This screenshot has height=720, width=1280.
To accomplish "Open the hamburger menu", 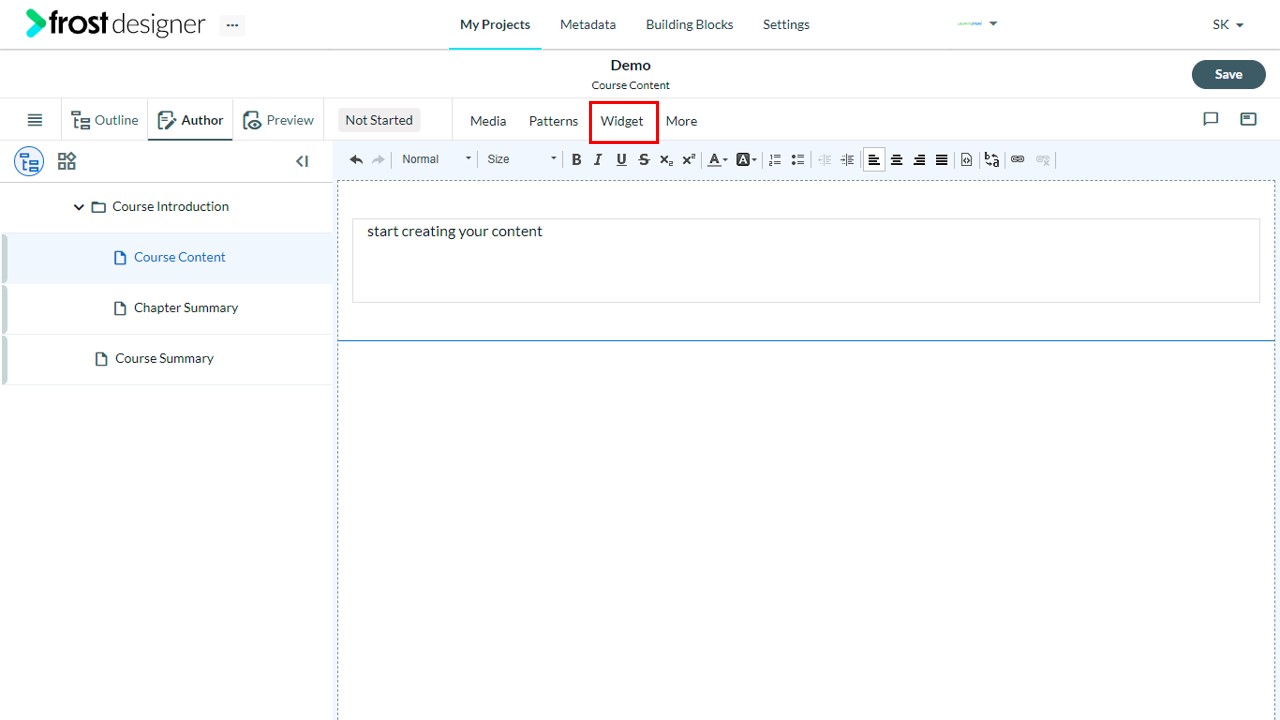I will pos(35,120).
